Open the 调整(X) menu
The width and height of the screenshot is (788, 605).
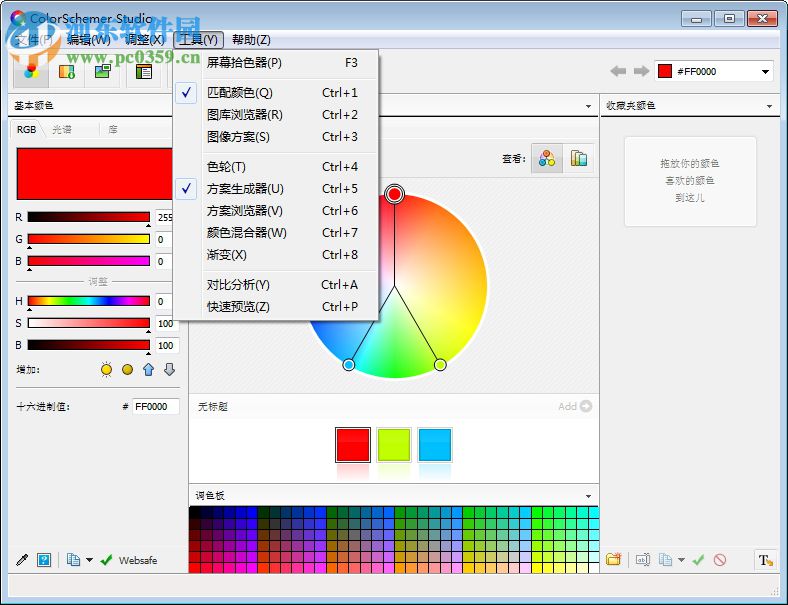coord(144,40)
